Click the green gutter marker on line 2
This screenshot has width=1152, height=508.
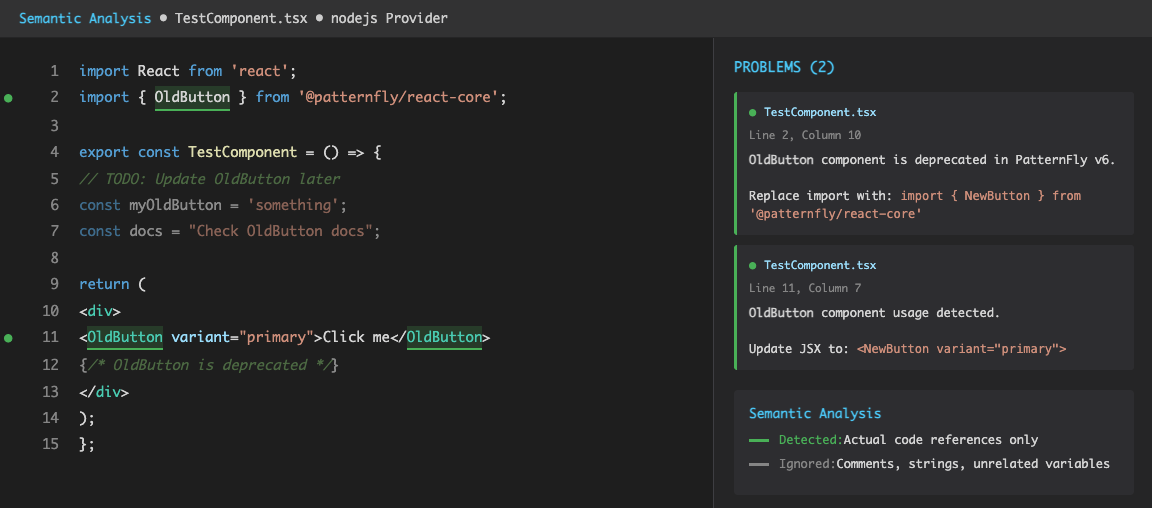[9, 98]
